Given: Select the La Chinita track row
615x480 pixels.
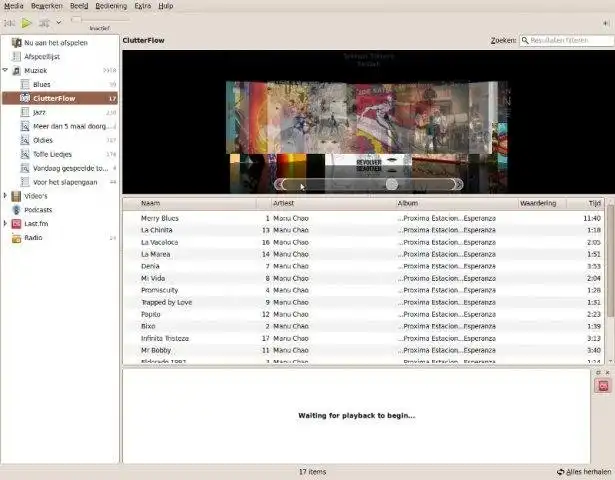Looking at the screenshot, I should coord(364,230).
